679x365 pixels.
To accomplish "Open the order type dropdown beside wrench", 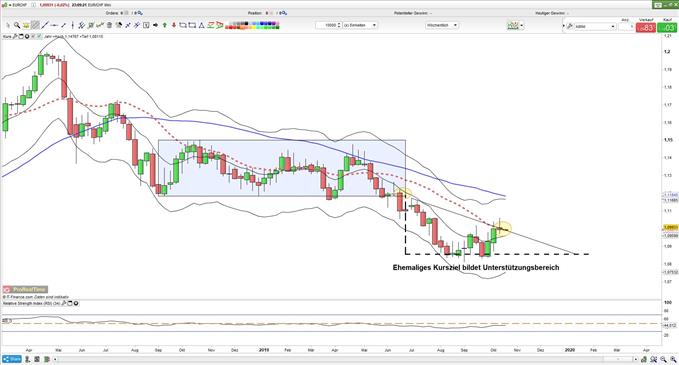I will pyautogui.click(x=595, y=26).
